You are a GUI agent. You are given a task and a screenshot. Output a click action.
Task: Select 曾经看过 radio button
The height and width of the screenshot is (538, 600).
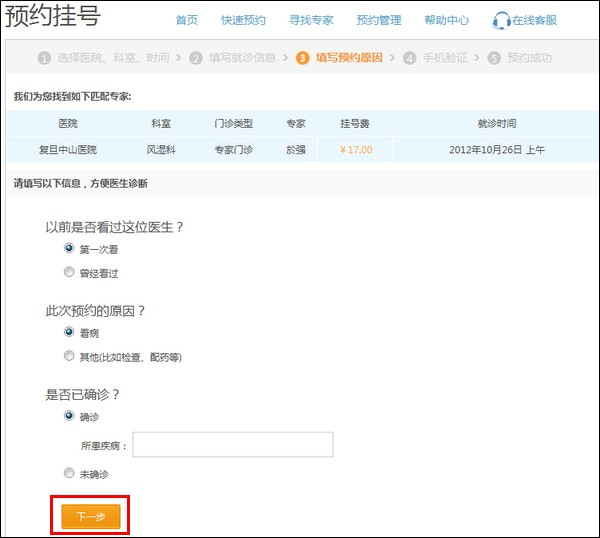coord(69,272)
